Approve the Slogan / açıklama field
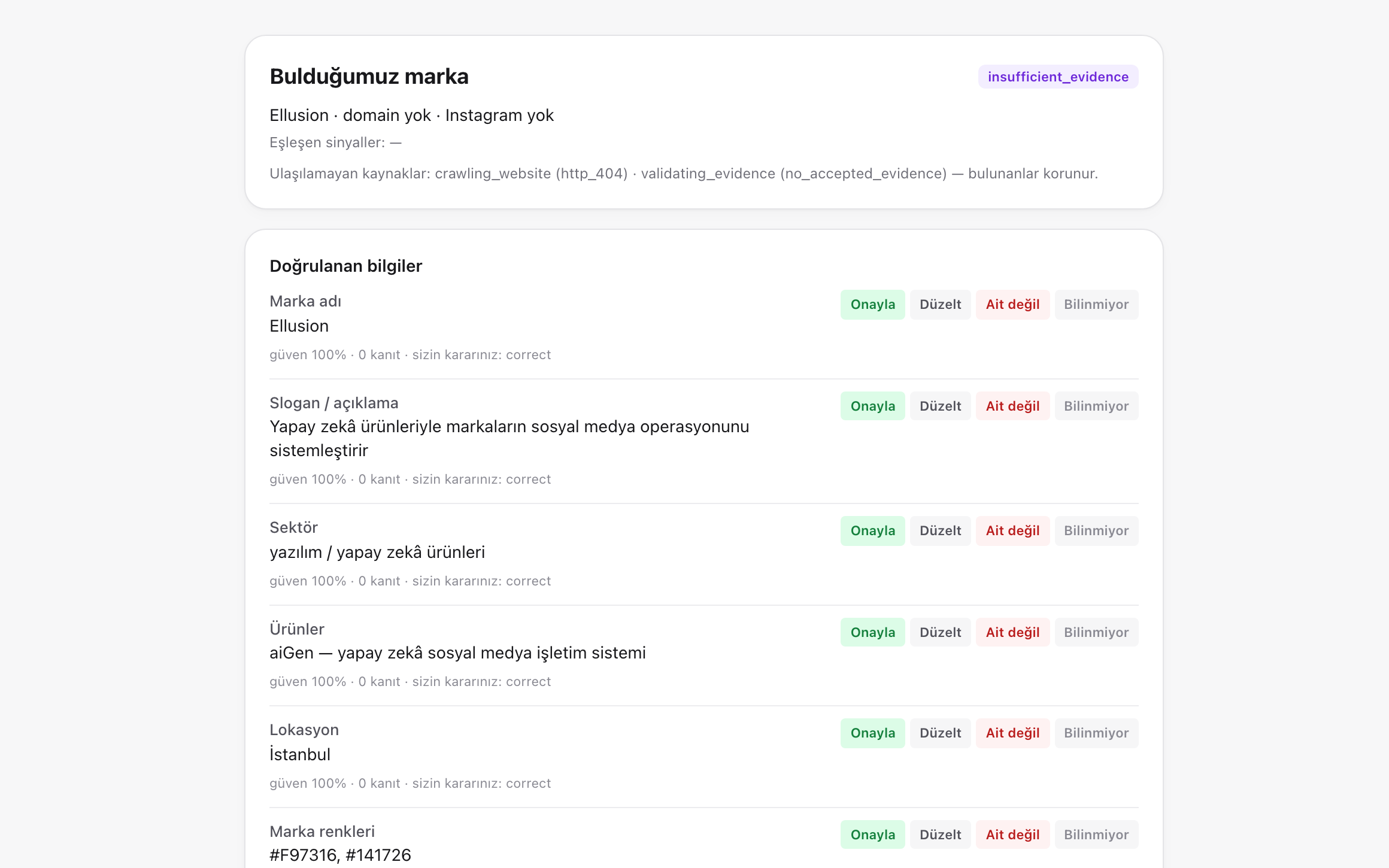 click(x=872, y=406)
